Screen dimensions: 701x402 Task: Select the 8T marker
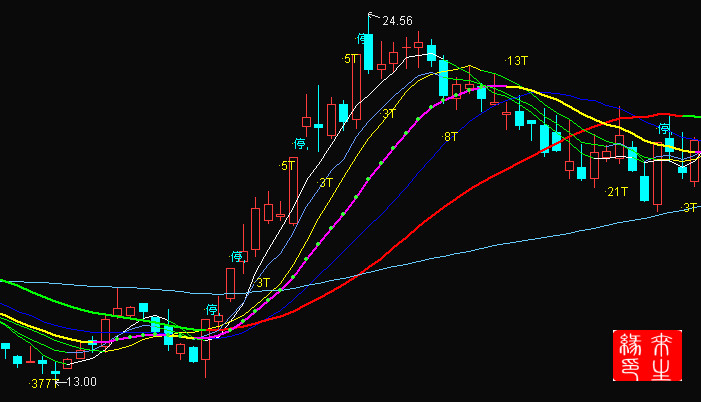(x=450, y=135)
